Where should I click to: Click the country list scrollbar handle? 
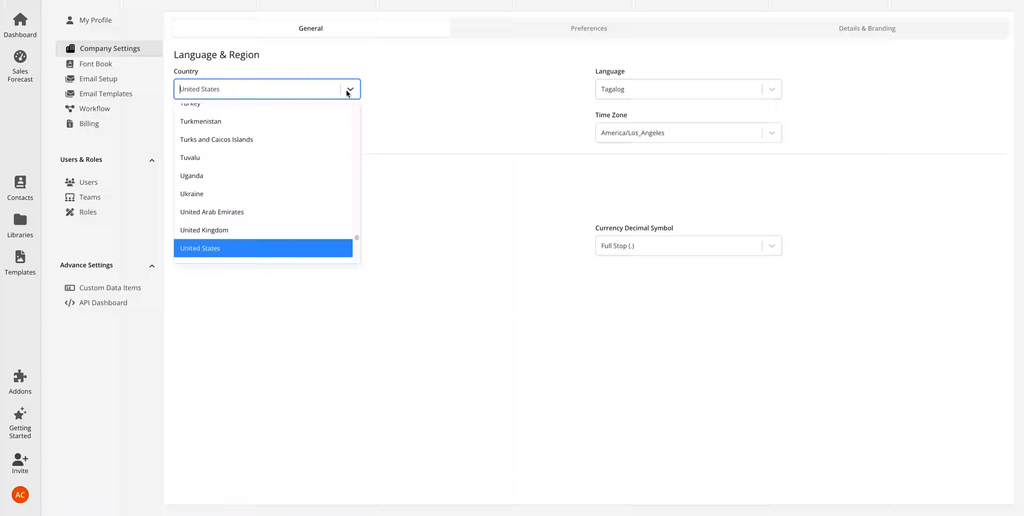coord(357,238)
